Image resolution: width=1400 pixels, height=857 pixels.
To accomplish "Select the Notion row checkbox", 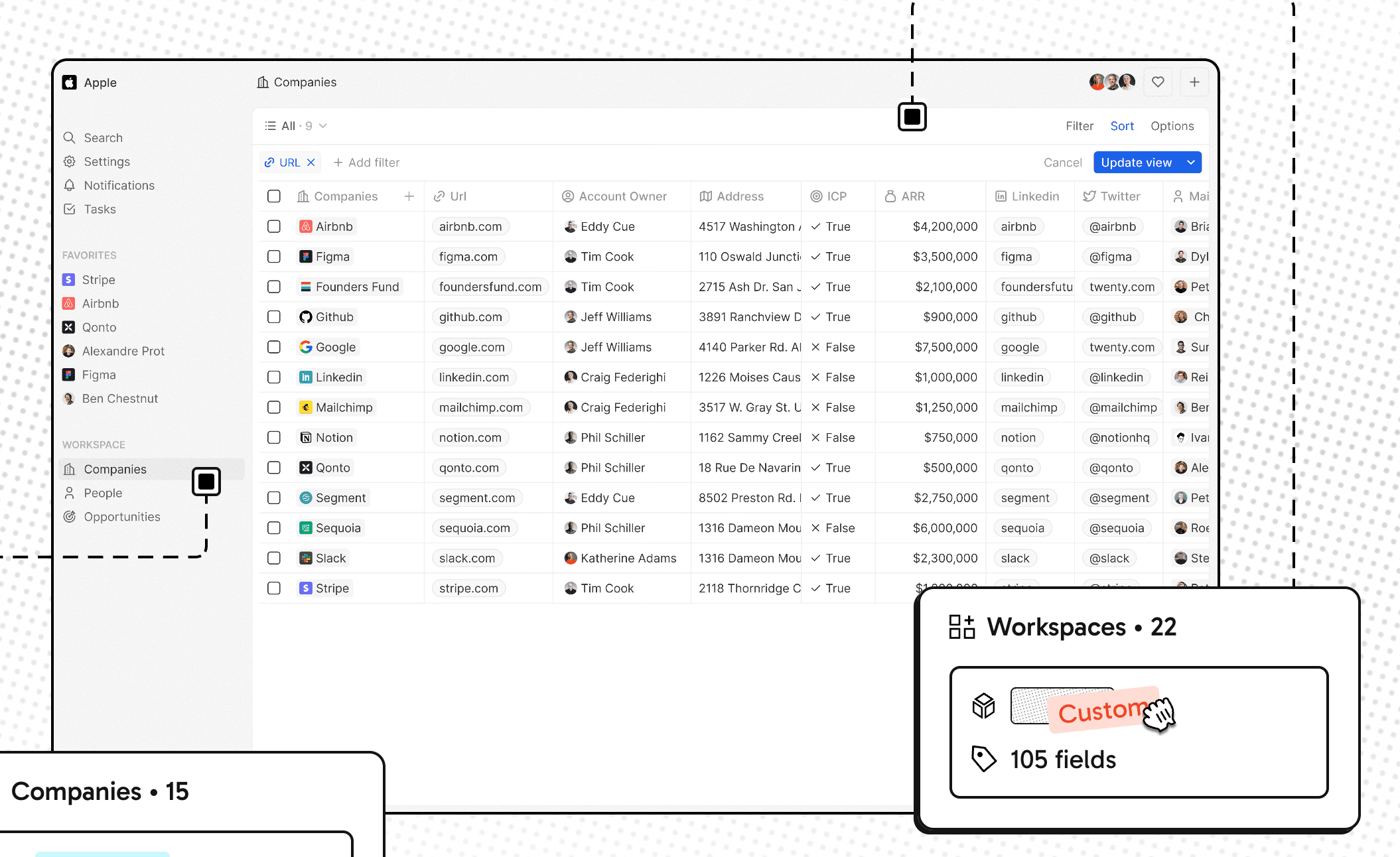I will 274,438.
